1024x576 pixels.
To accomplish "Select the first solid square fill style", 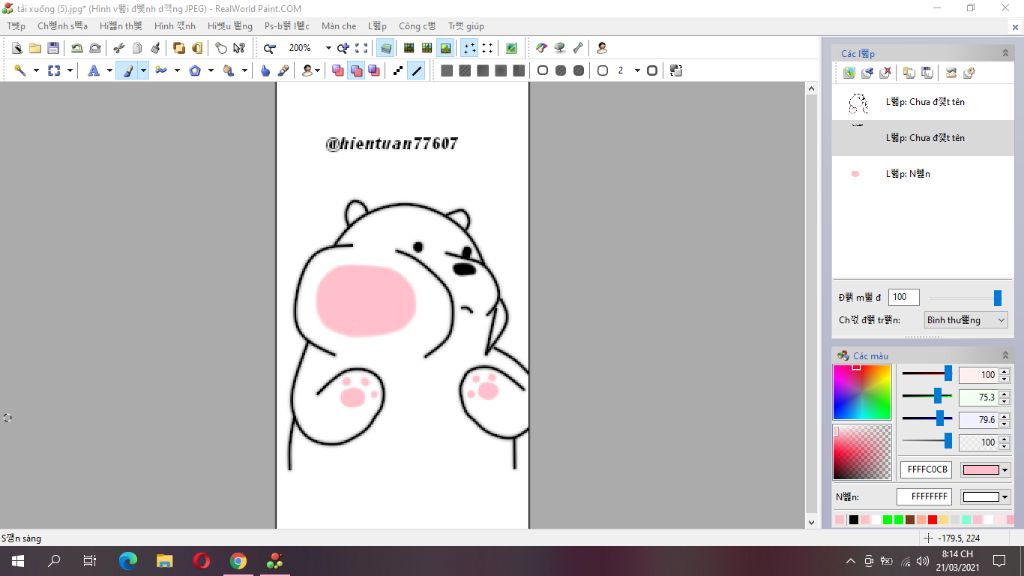I will [x=447, y=71].
